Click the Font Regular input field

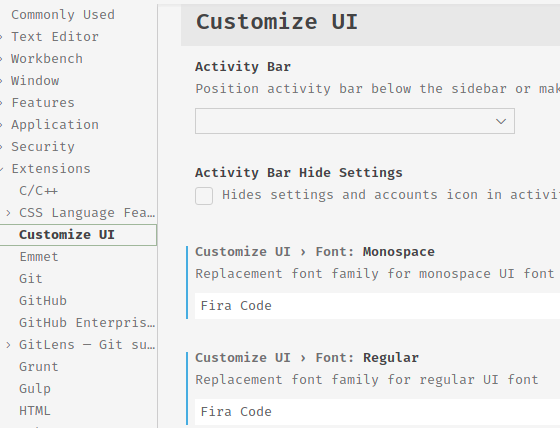[377, 412]
